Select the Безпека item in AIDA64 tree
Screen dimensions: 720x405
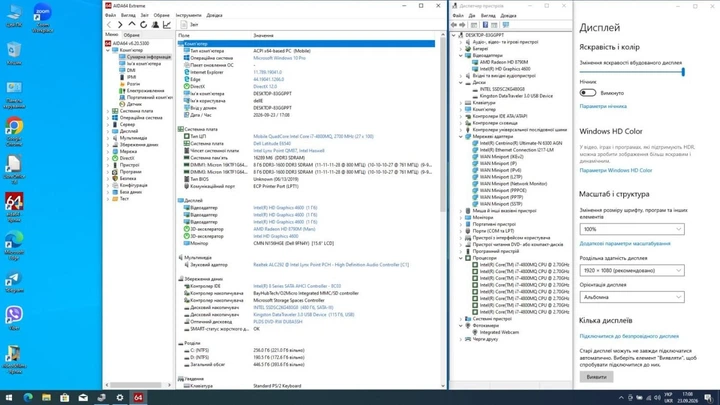128,179
